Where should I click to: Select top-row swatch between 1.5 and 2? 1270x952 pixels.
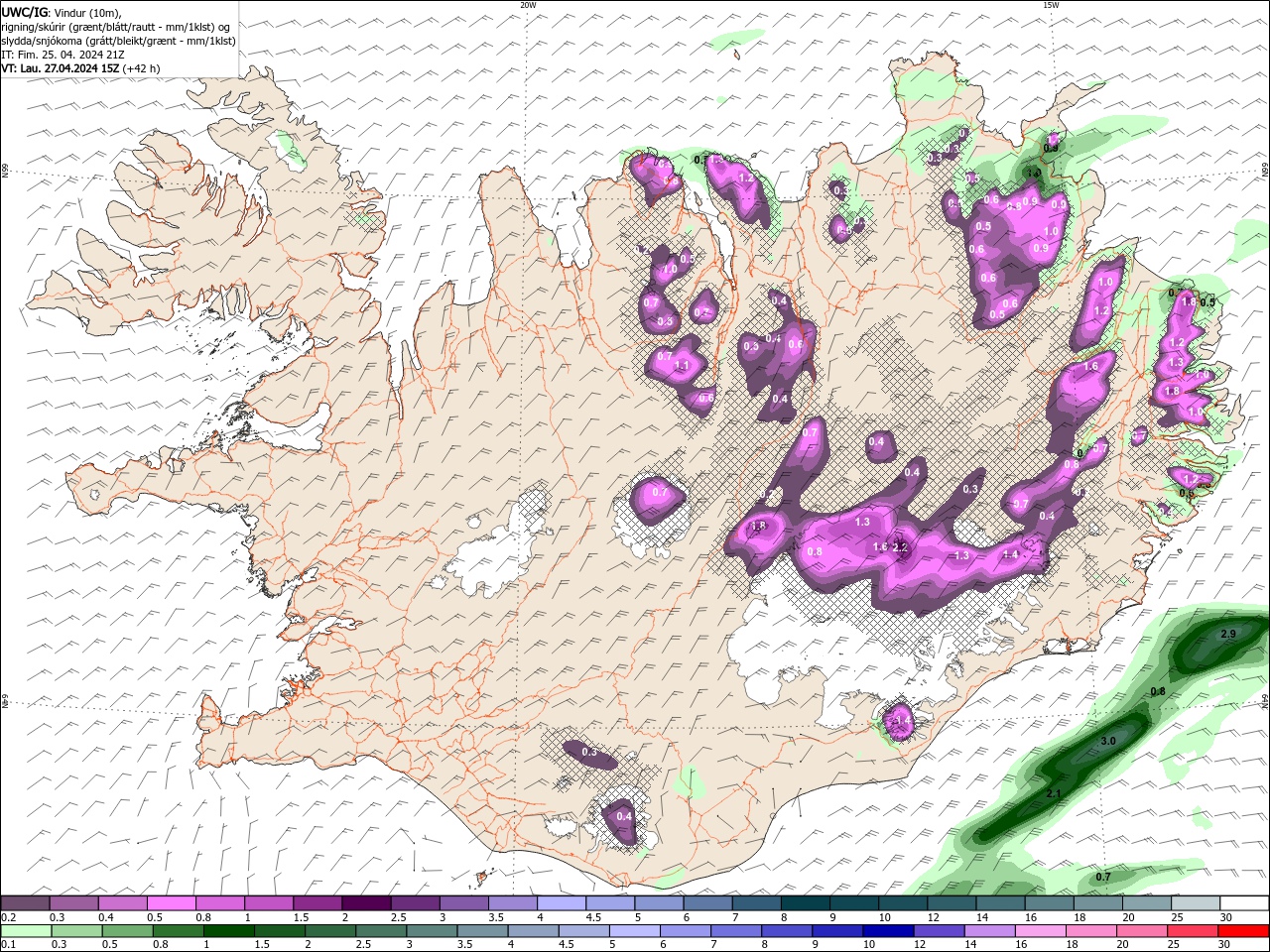[317, 903]
